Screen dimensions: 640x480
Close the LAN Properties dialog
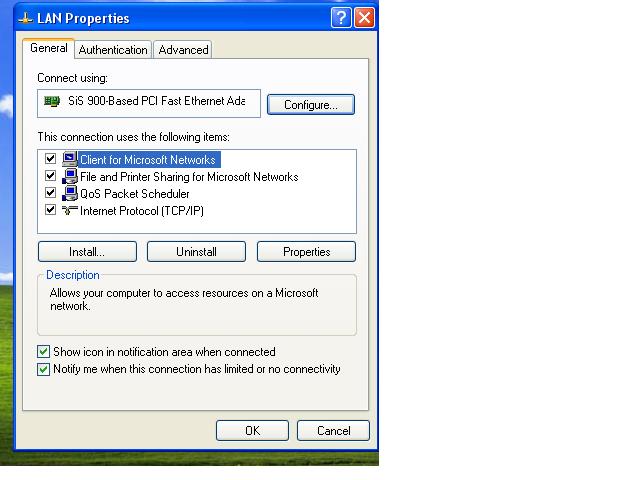(364, 18)
